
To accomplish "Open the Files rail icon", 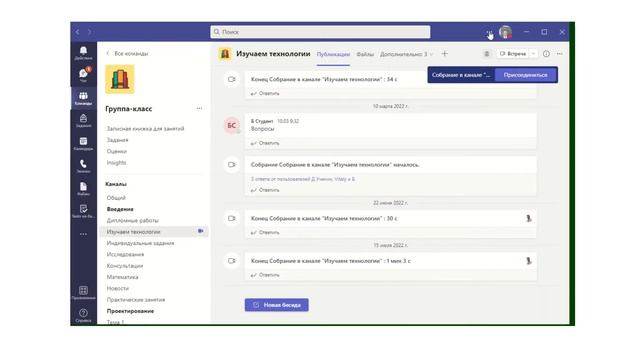I will click(83, 189).
